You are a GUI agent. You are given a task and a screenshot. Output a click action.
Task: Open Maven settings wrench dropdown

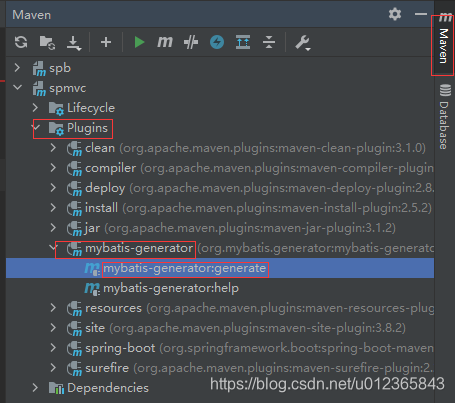(x=303, y=43)
